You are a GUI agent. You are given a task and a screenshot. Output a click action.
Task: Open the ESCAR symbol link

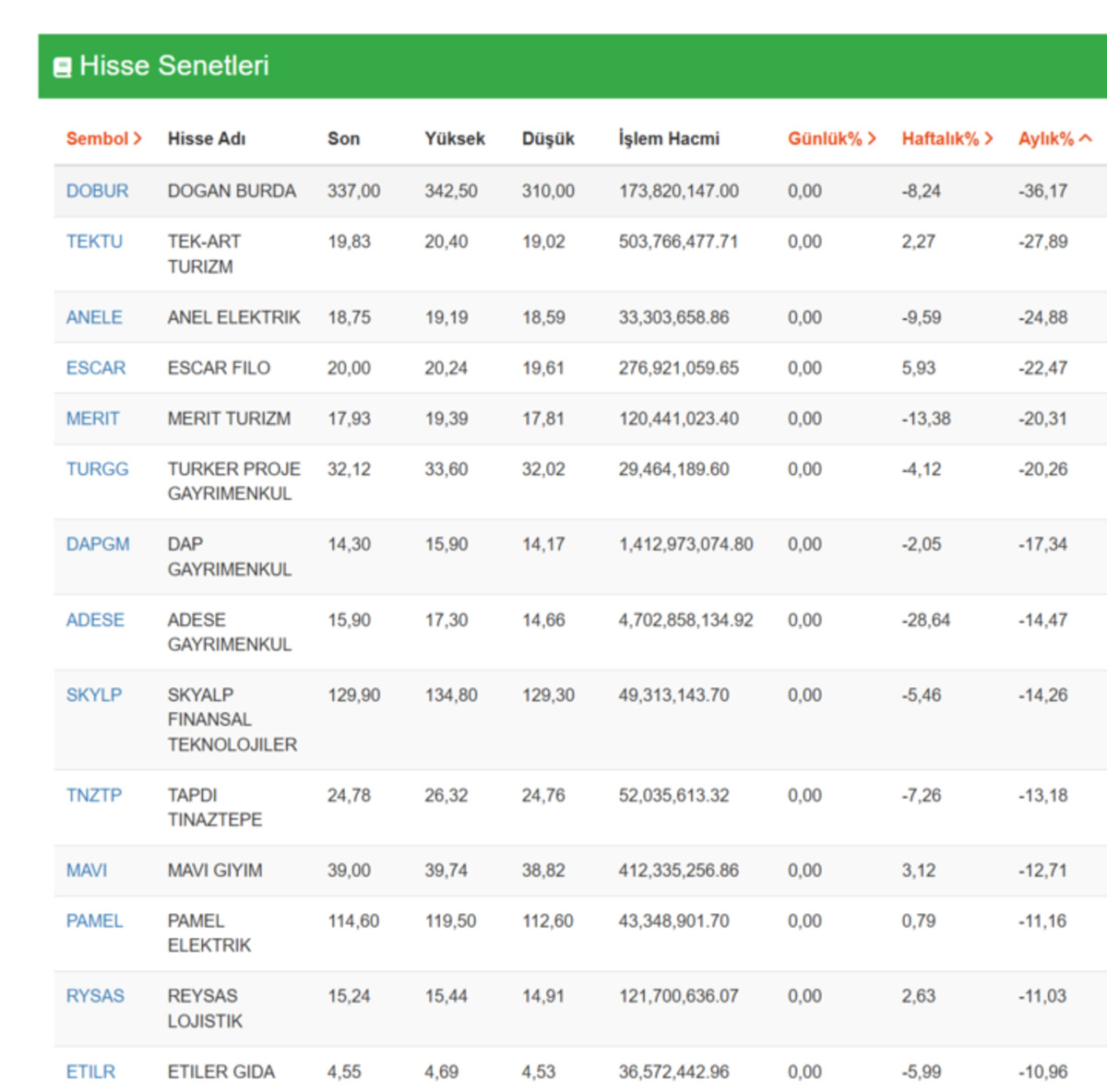(x=96, y=368)
